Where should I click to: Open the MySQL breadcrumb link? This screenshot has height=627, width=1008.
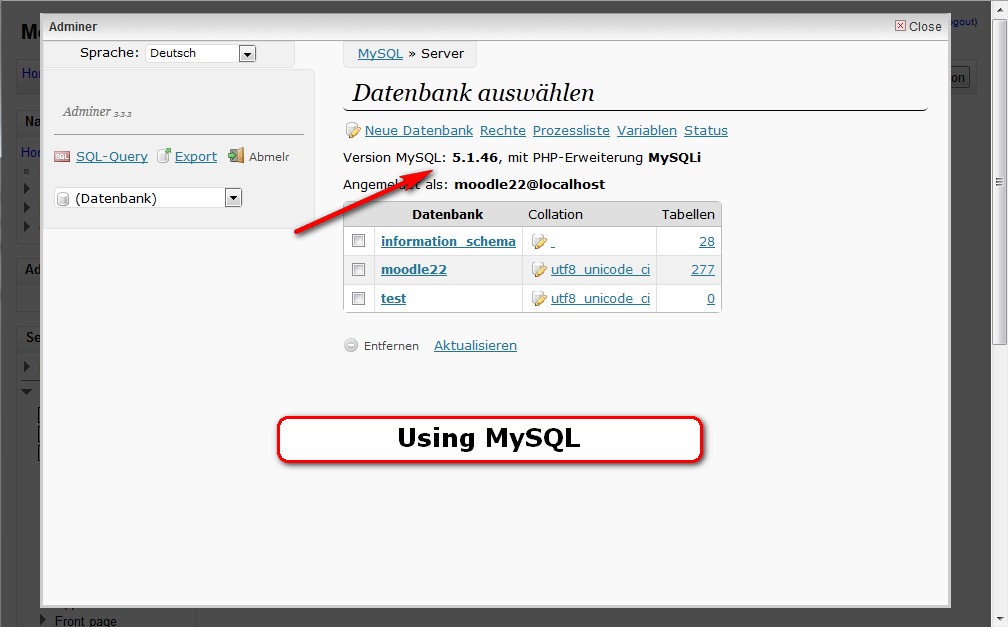click(380, 53)
